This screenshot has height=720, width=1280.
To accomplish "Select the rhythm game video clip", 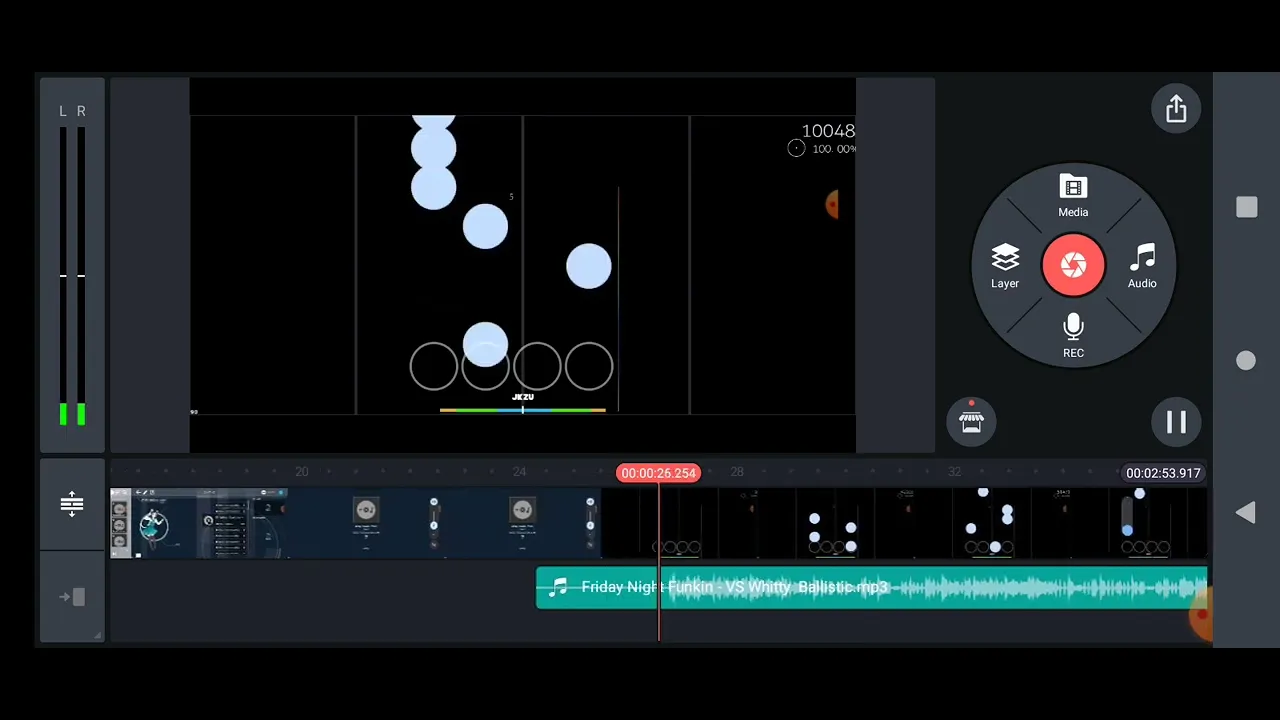I will 903,523.
